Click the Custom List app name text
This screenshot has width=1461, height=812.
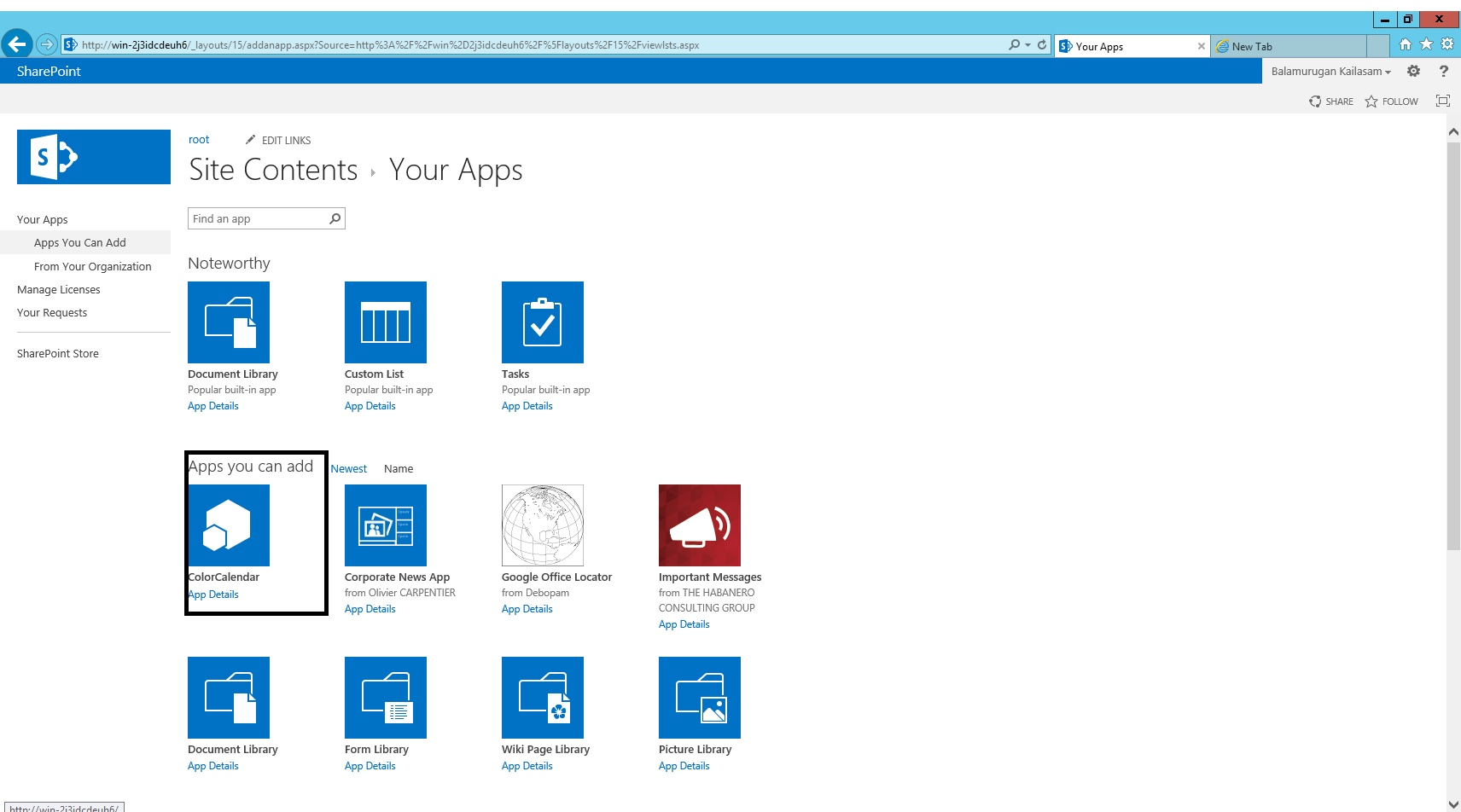tap(374, 374)
